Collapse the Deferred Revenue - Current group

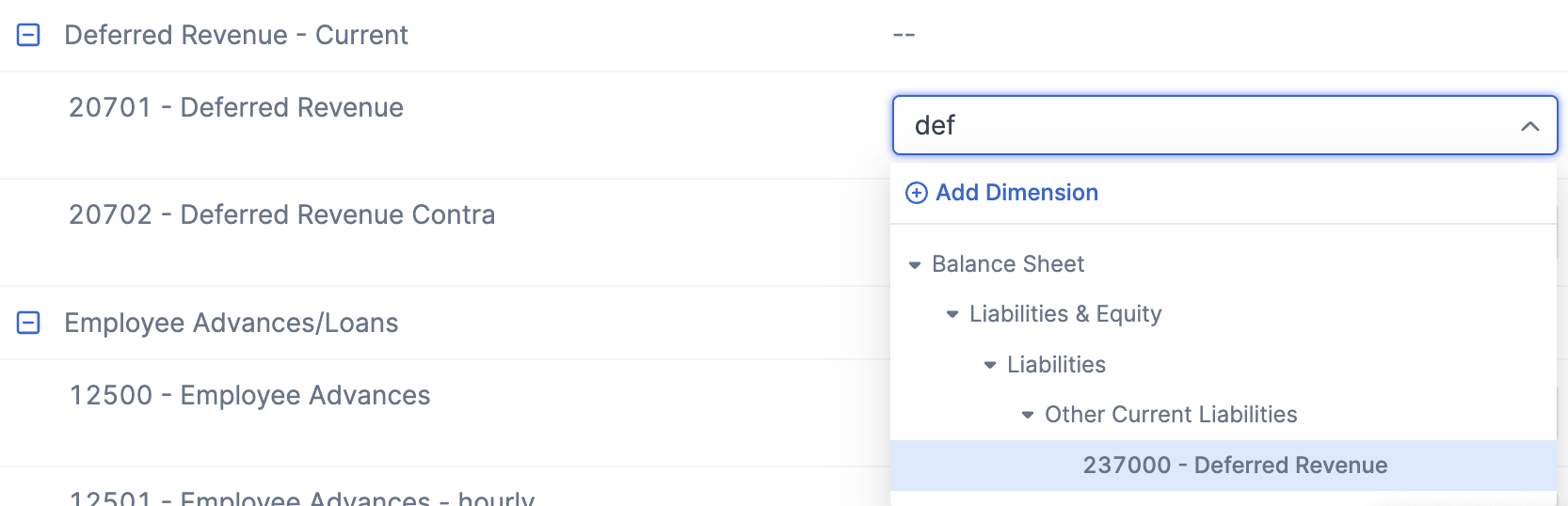(x=29, y=36)
